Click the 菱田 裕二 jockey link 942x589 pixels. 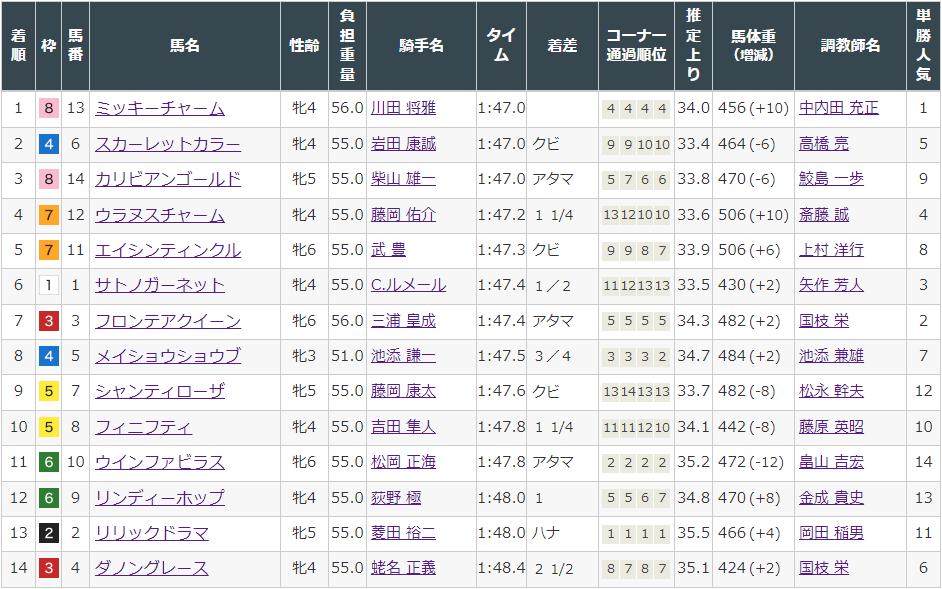(x=403, y=533)
